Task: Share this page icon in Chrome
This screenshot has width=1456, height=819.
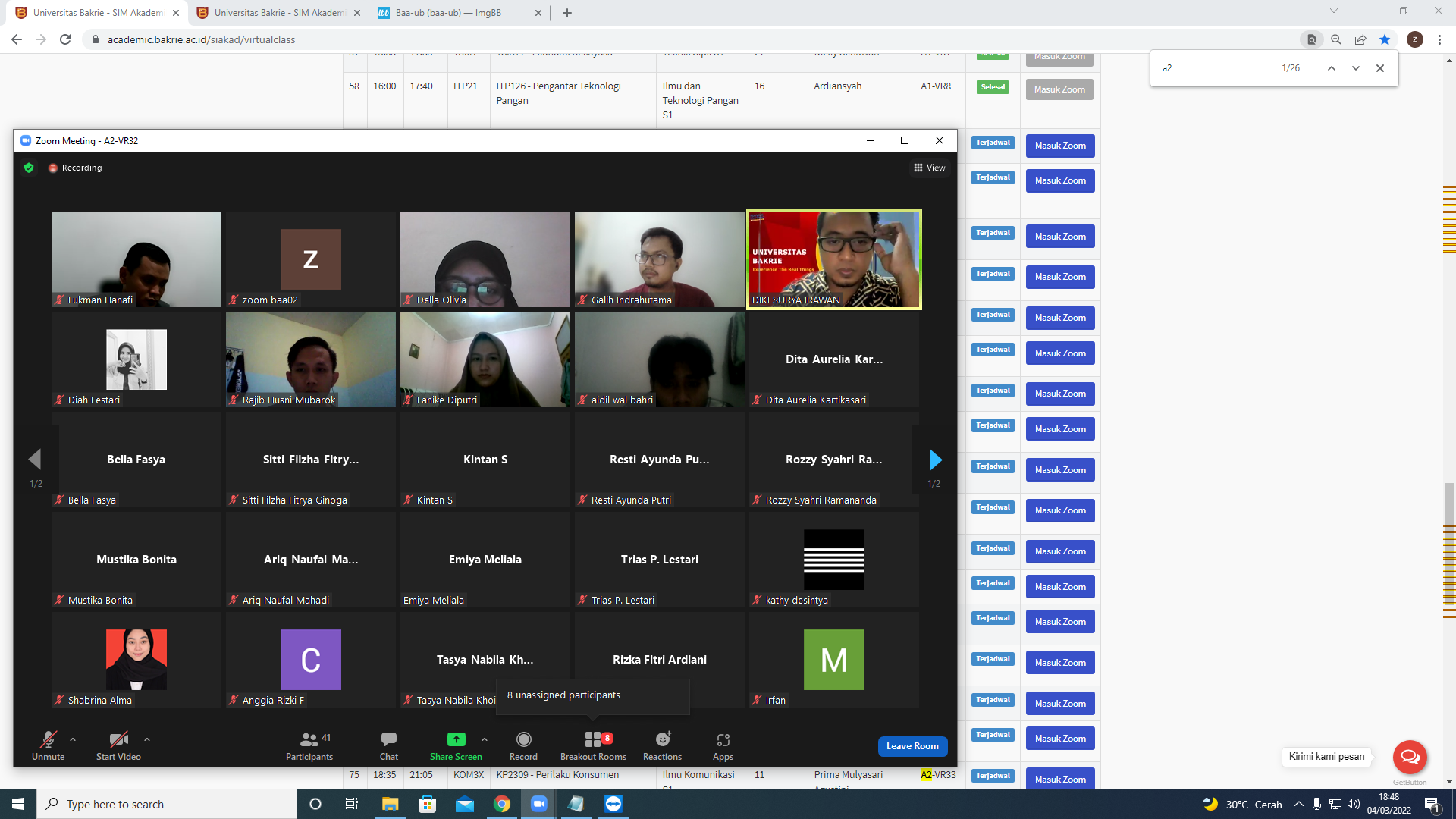Action: point(1360,39)
